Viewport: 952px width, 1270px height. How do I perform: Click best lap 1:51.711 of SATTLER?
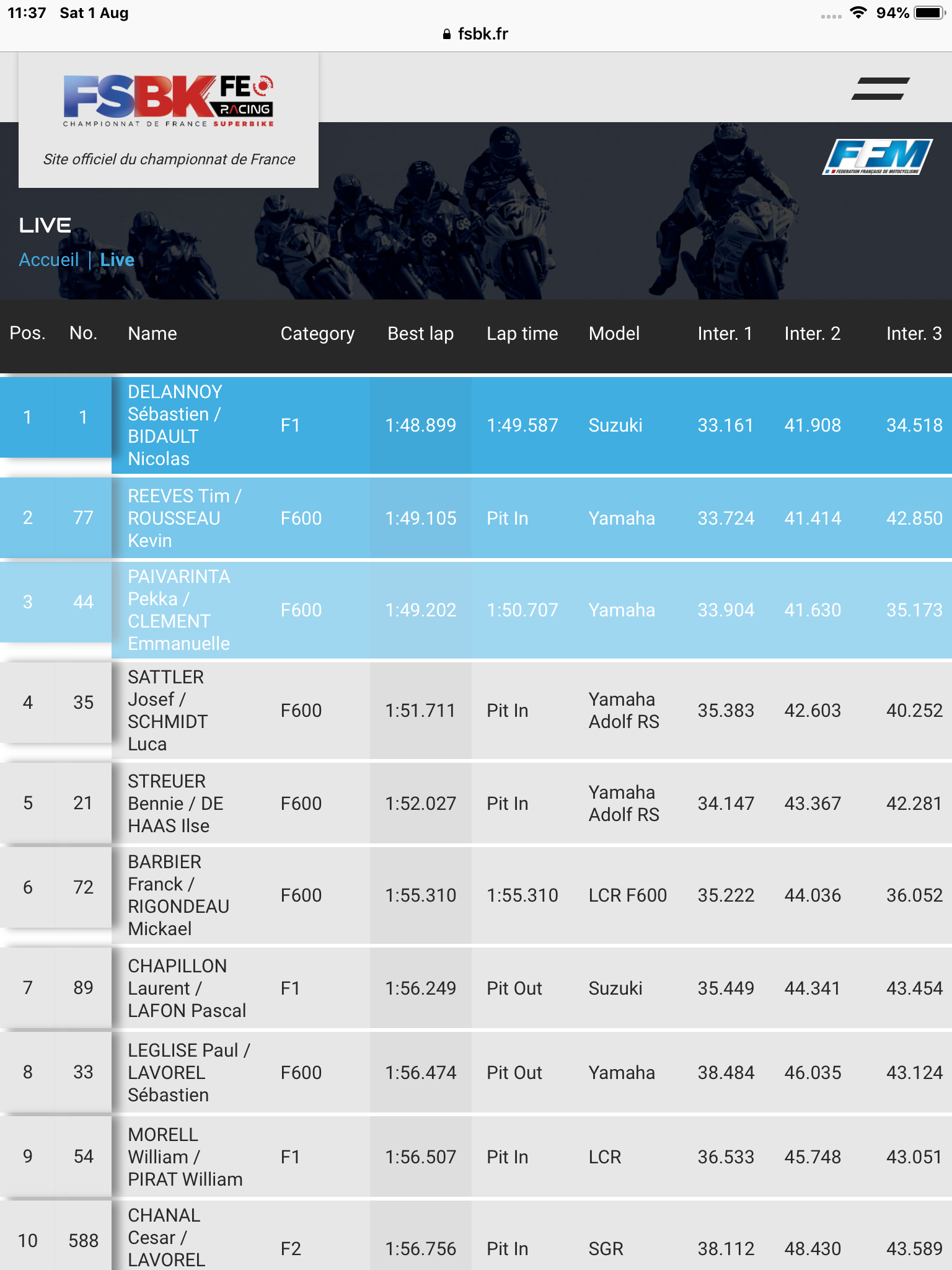[x=421, y=711]
